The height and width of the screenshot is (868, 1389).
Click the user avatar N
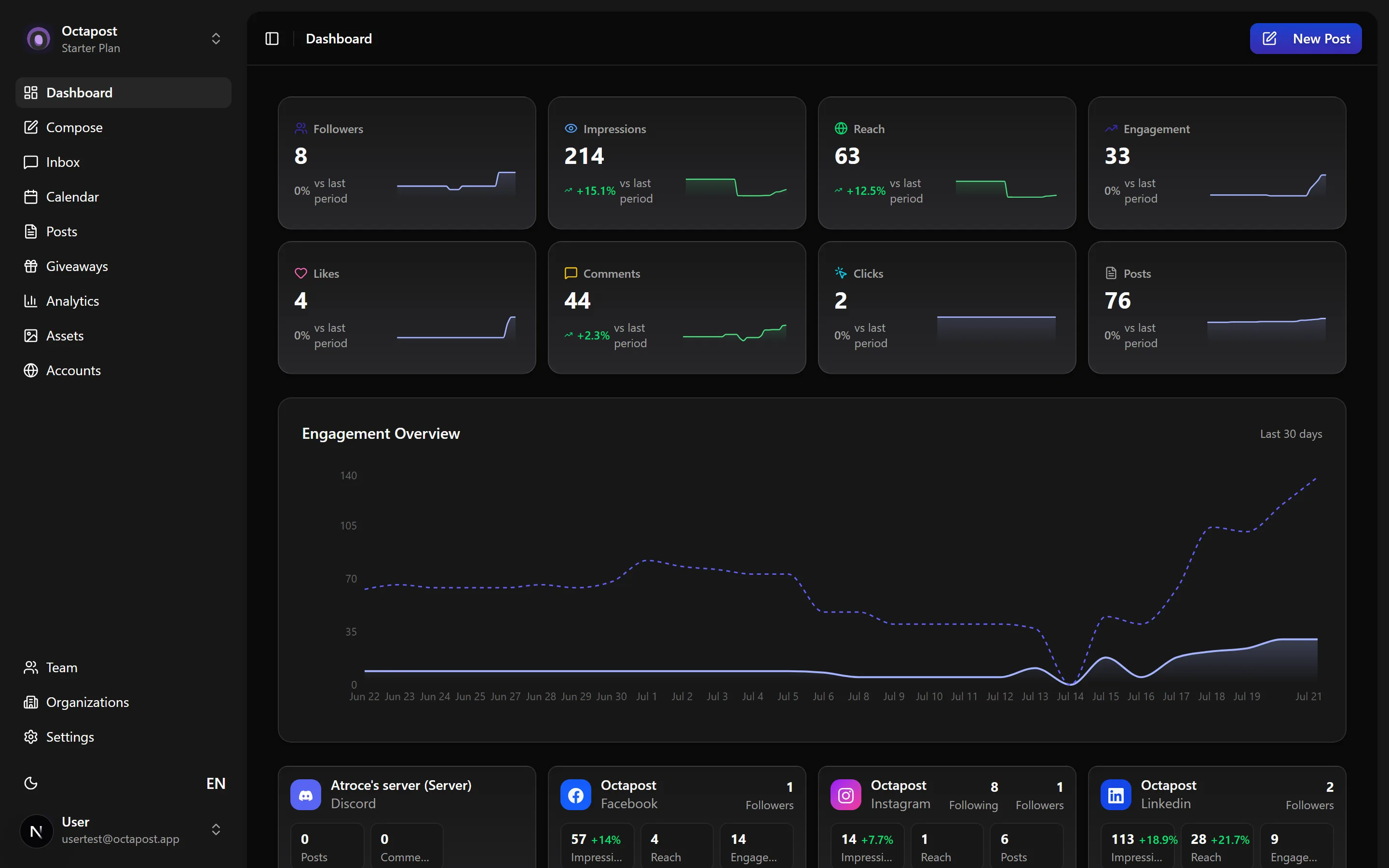coord(36,831)
